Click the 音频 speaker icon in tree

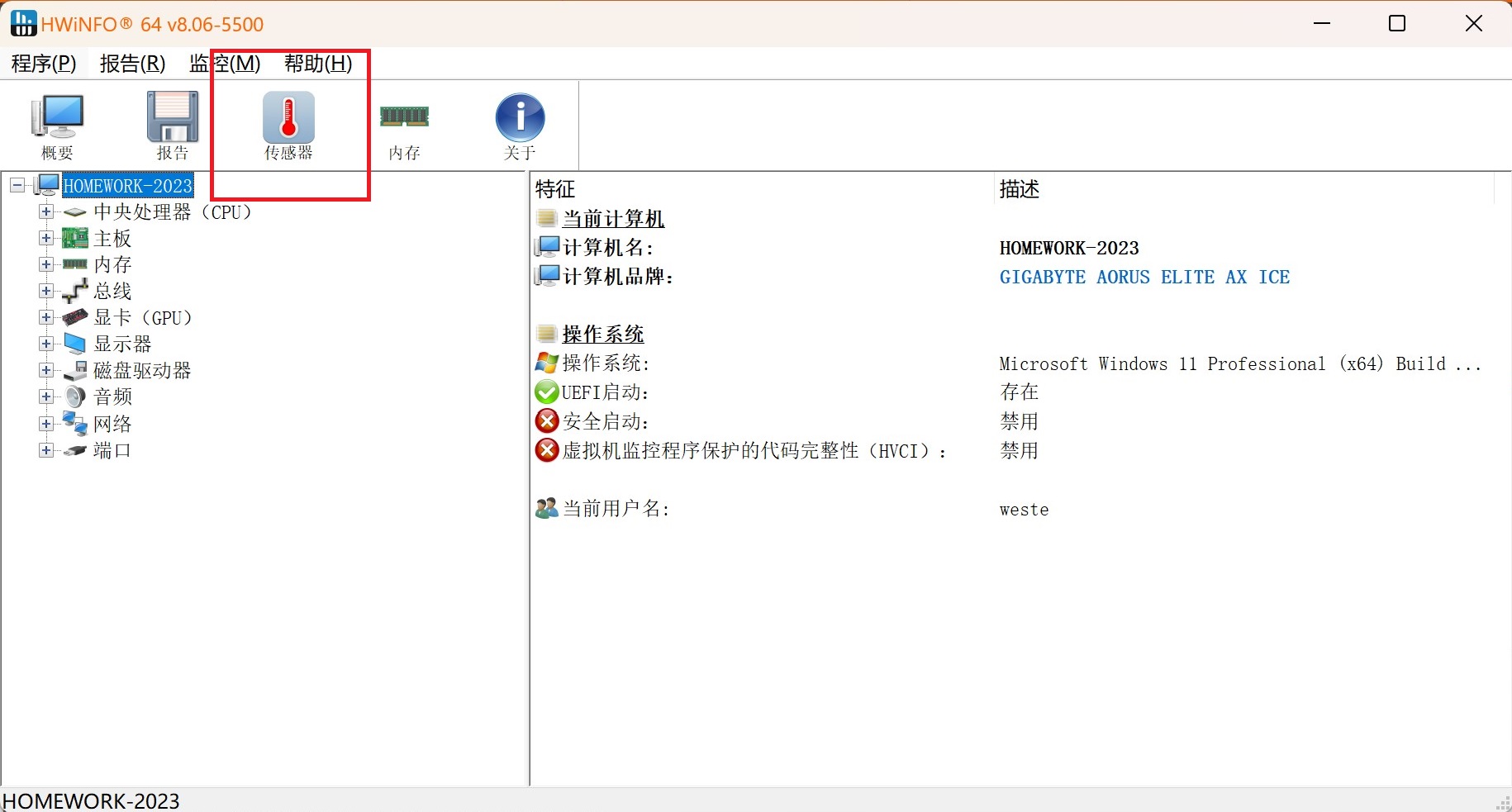(x=75, y=397)
